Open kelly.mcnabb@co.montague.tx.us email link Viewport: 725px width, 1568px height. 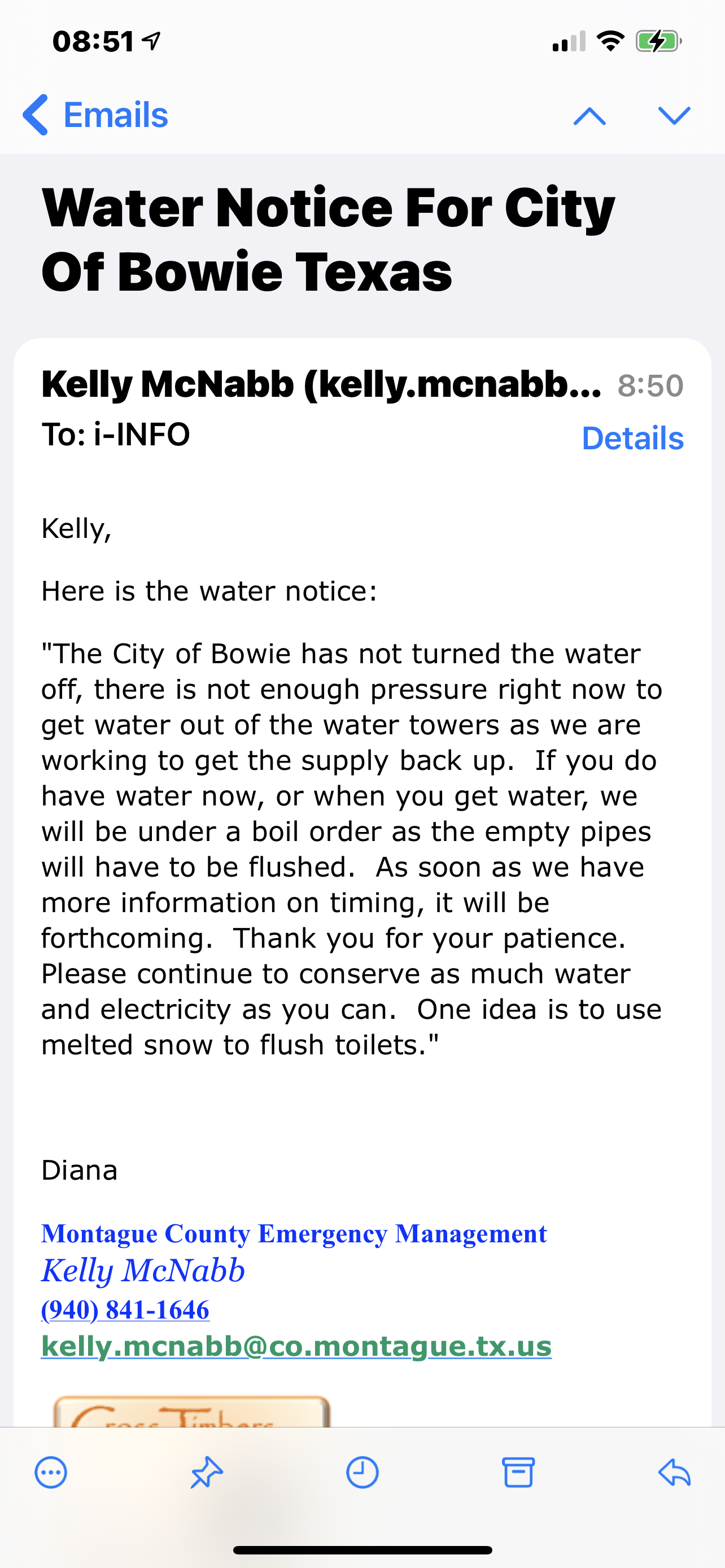pyautogui.click(x=296, y=1346)
